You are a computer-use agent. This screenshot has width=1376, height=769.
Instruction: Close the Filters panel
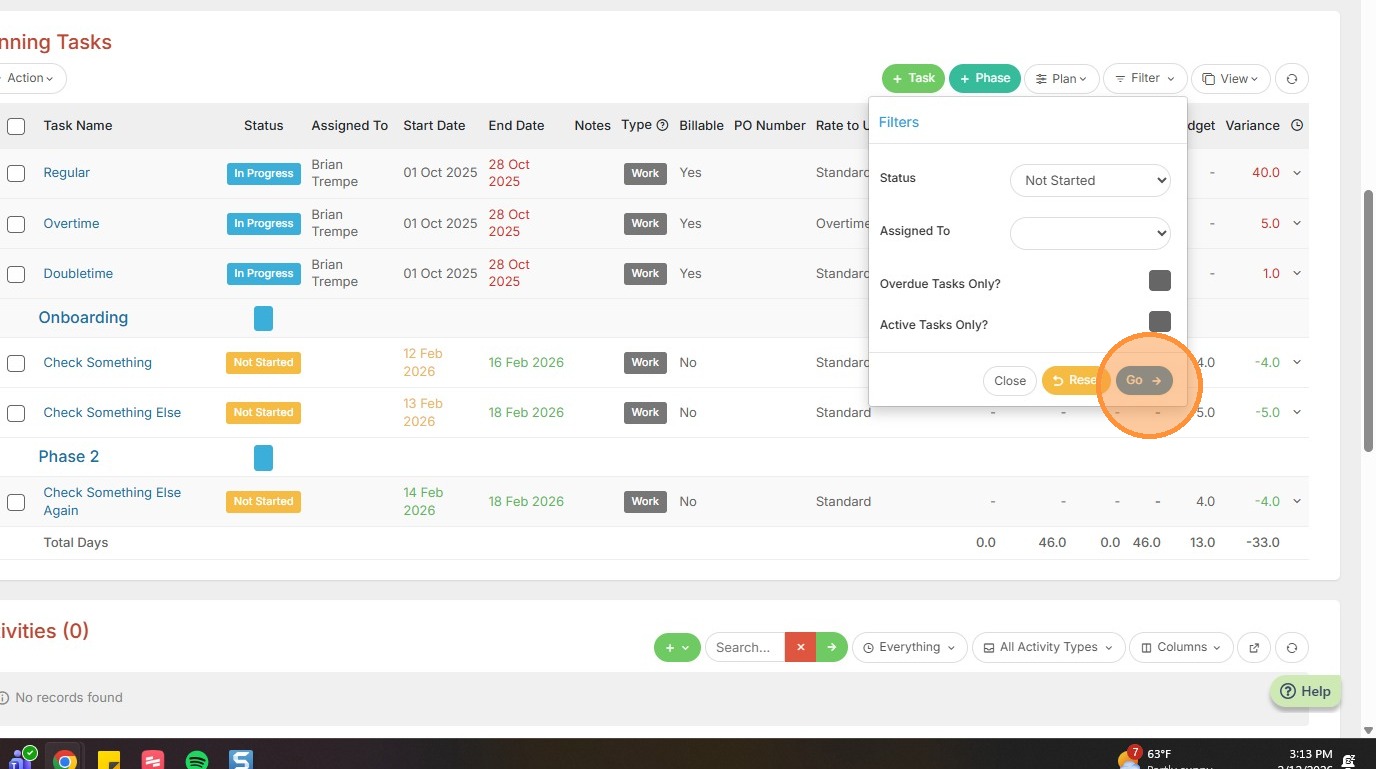(x=1010, y=381)
